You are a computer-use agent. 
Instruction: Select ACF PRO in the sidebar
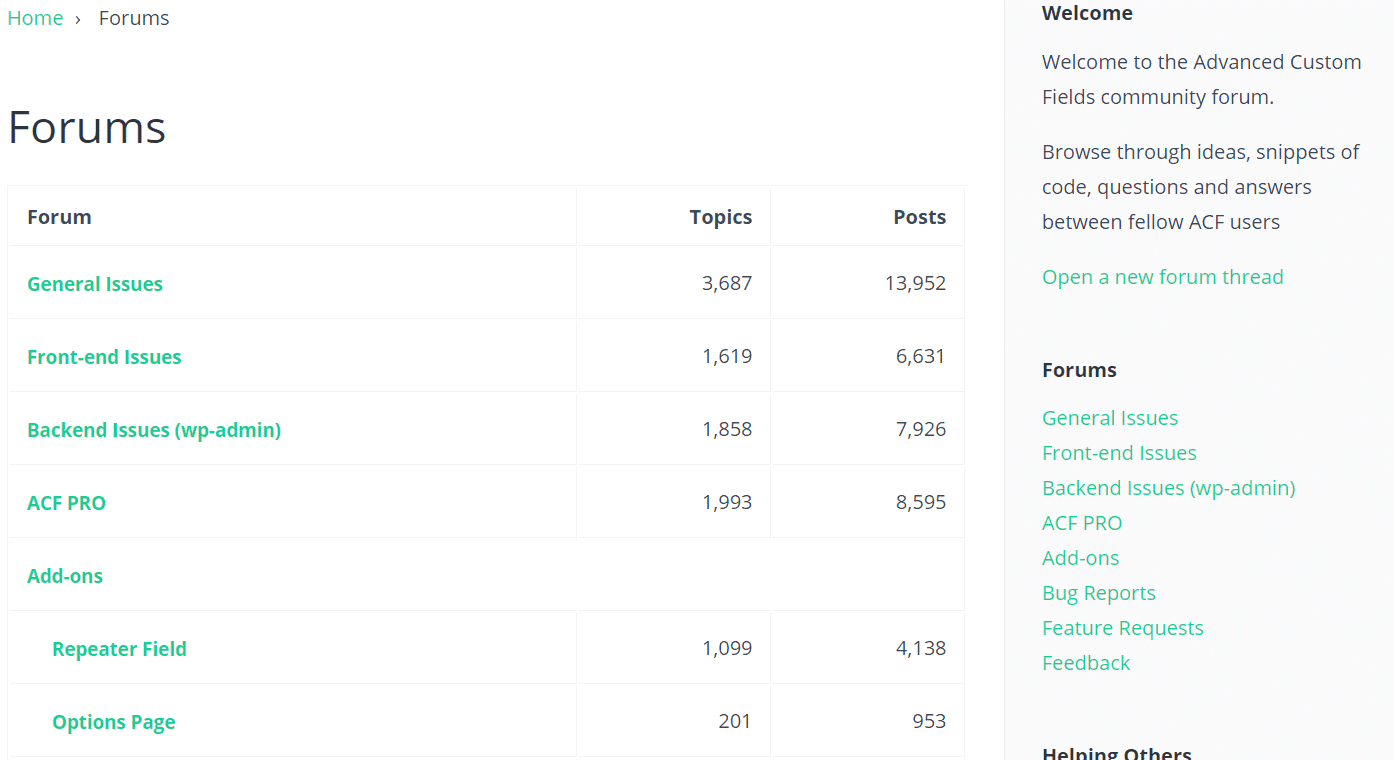coord(1082,523)
